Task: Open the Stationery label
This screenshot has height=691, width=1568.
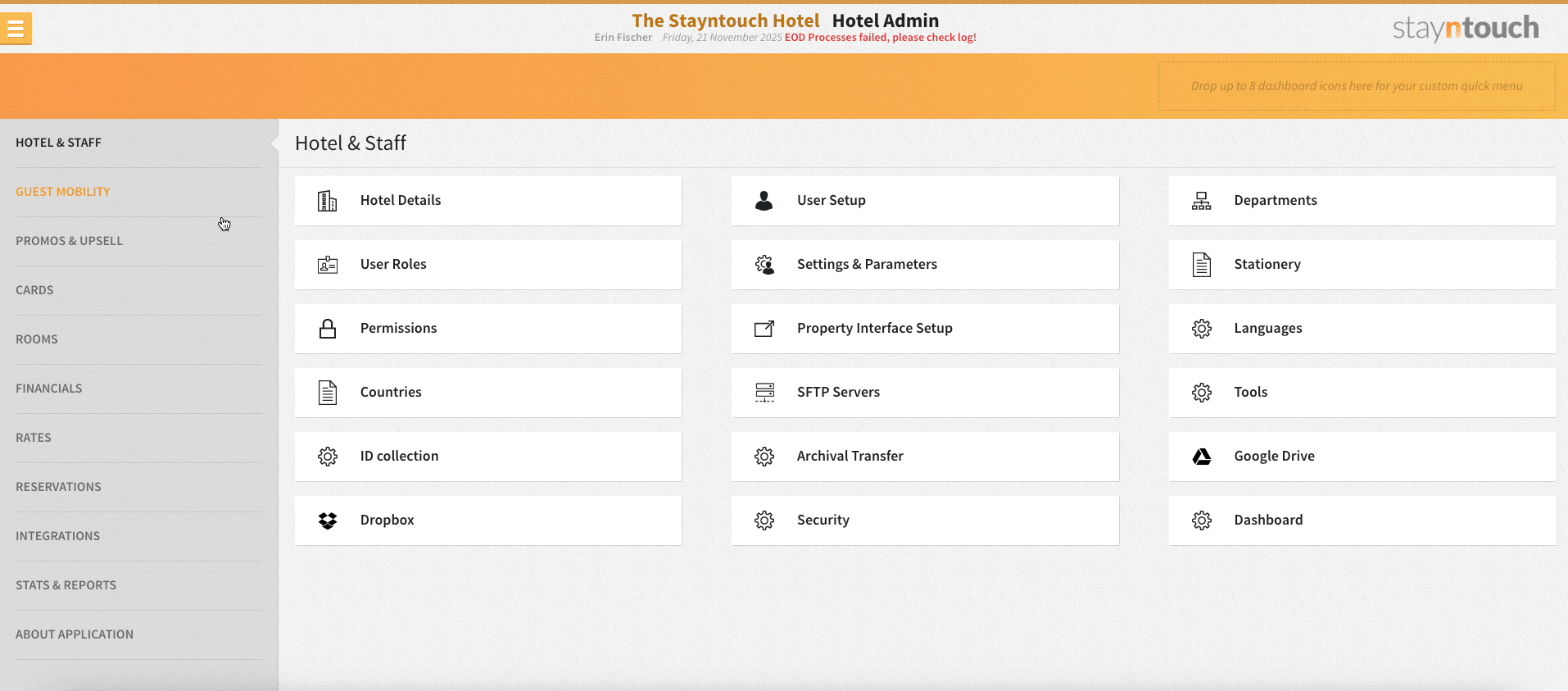Action: point(1267,264)
